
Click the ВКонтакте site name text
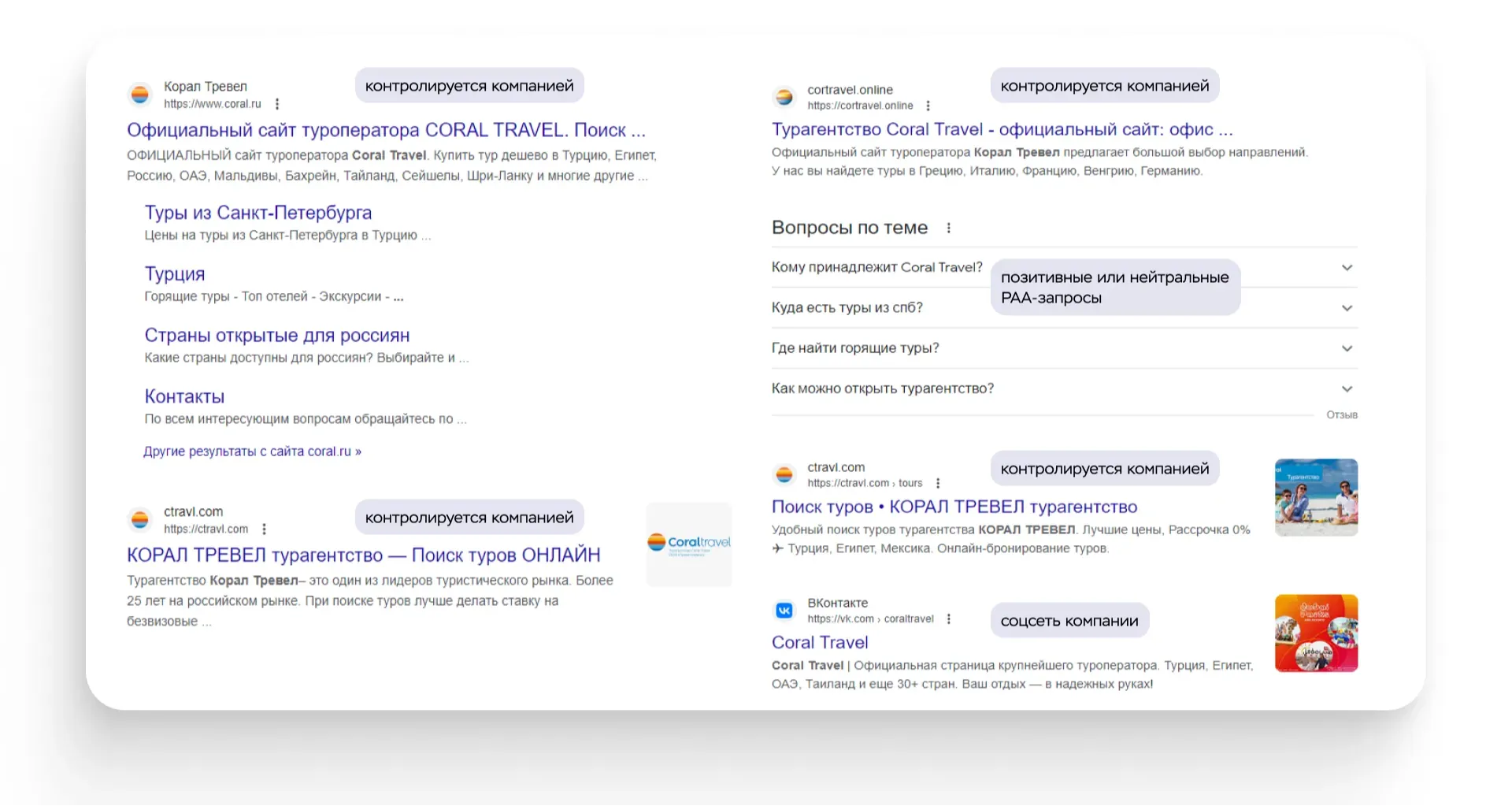[837, 603]
